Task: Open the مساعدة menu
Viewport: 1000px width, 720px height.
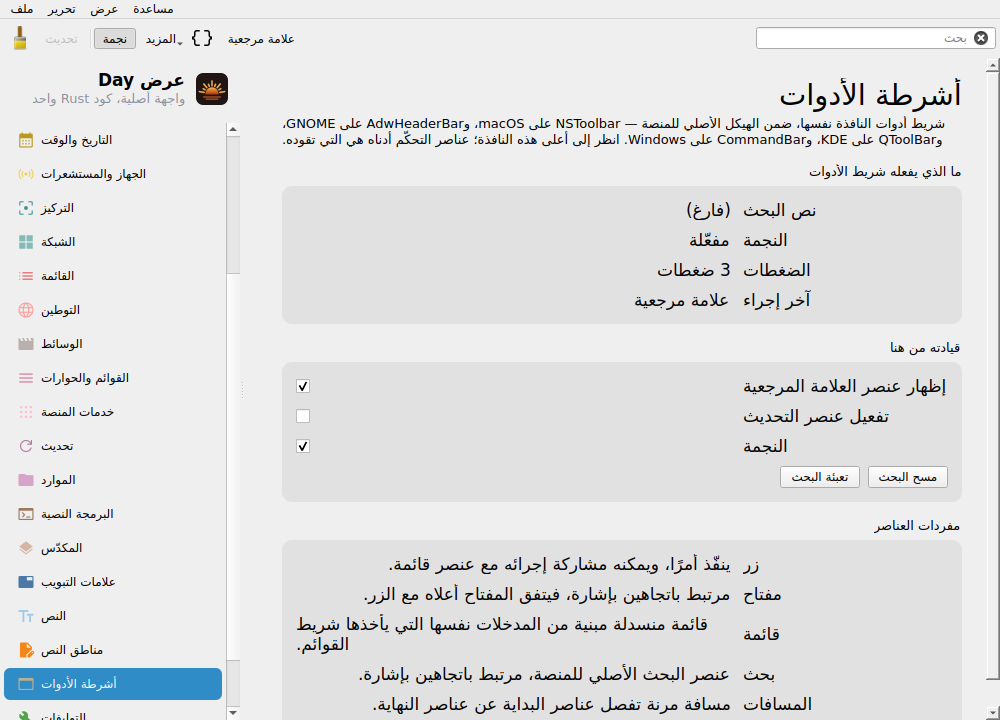Action: [153, 9]
